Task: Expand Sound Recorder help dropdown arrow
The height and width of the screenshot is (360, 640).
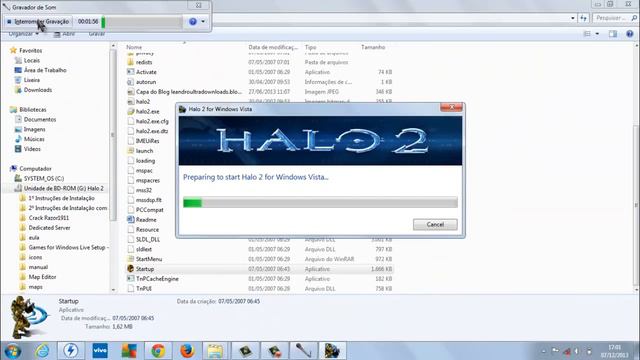Action: 203,22
